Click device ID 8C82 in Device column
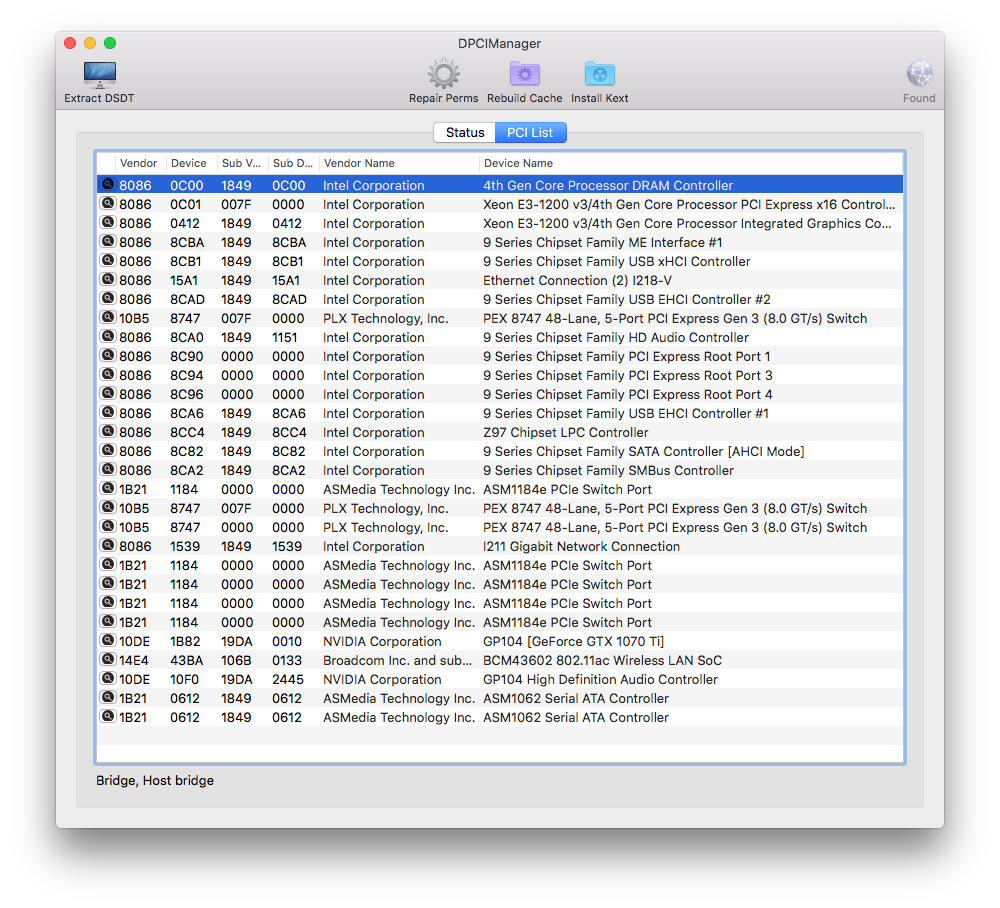 [187, 451]
